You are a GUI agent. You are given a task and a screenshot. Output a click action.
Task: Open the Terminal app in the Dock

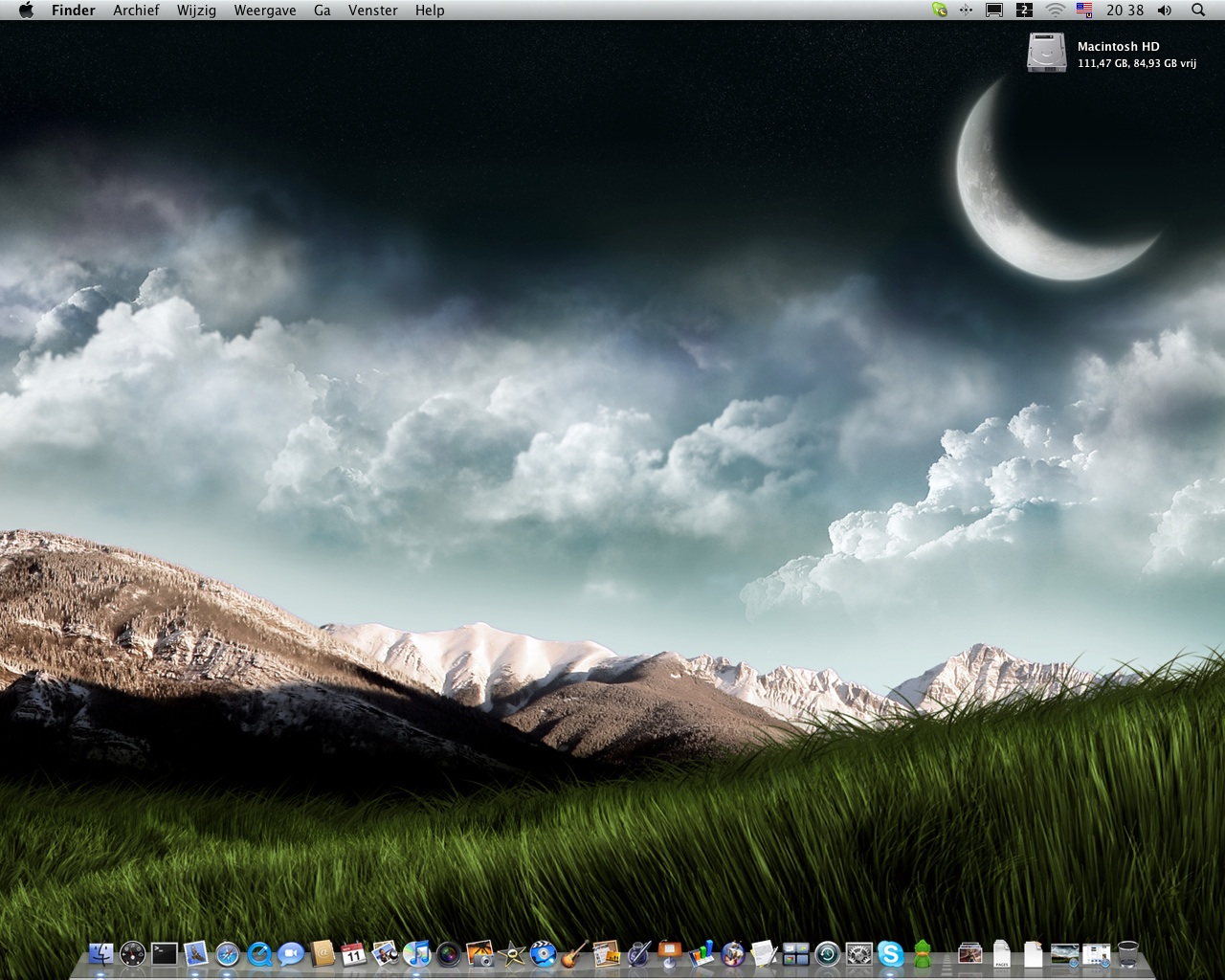[165, 953]
